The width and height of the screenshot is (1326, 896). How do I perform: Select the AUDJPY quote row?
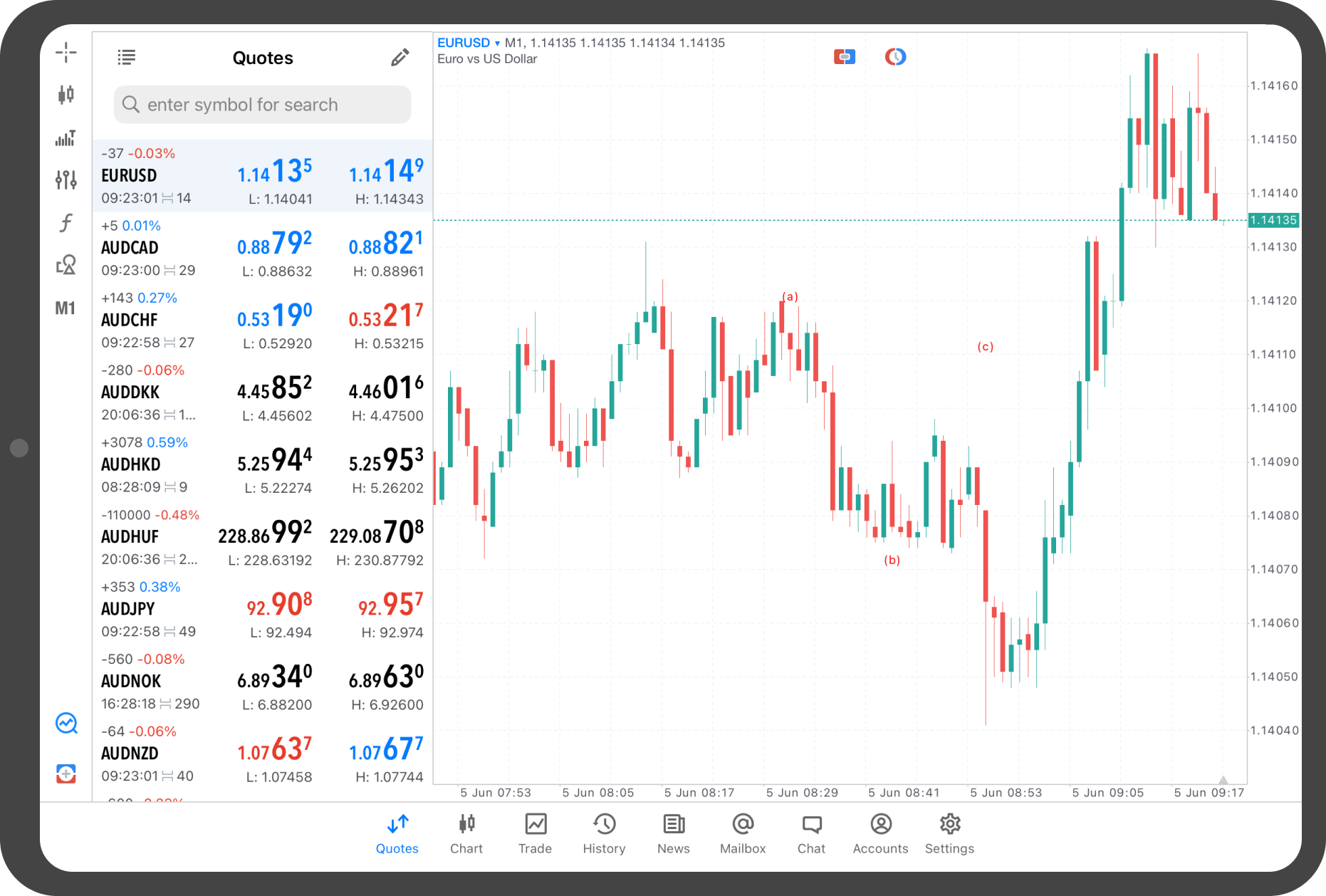(x=262, y=609)
